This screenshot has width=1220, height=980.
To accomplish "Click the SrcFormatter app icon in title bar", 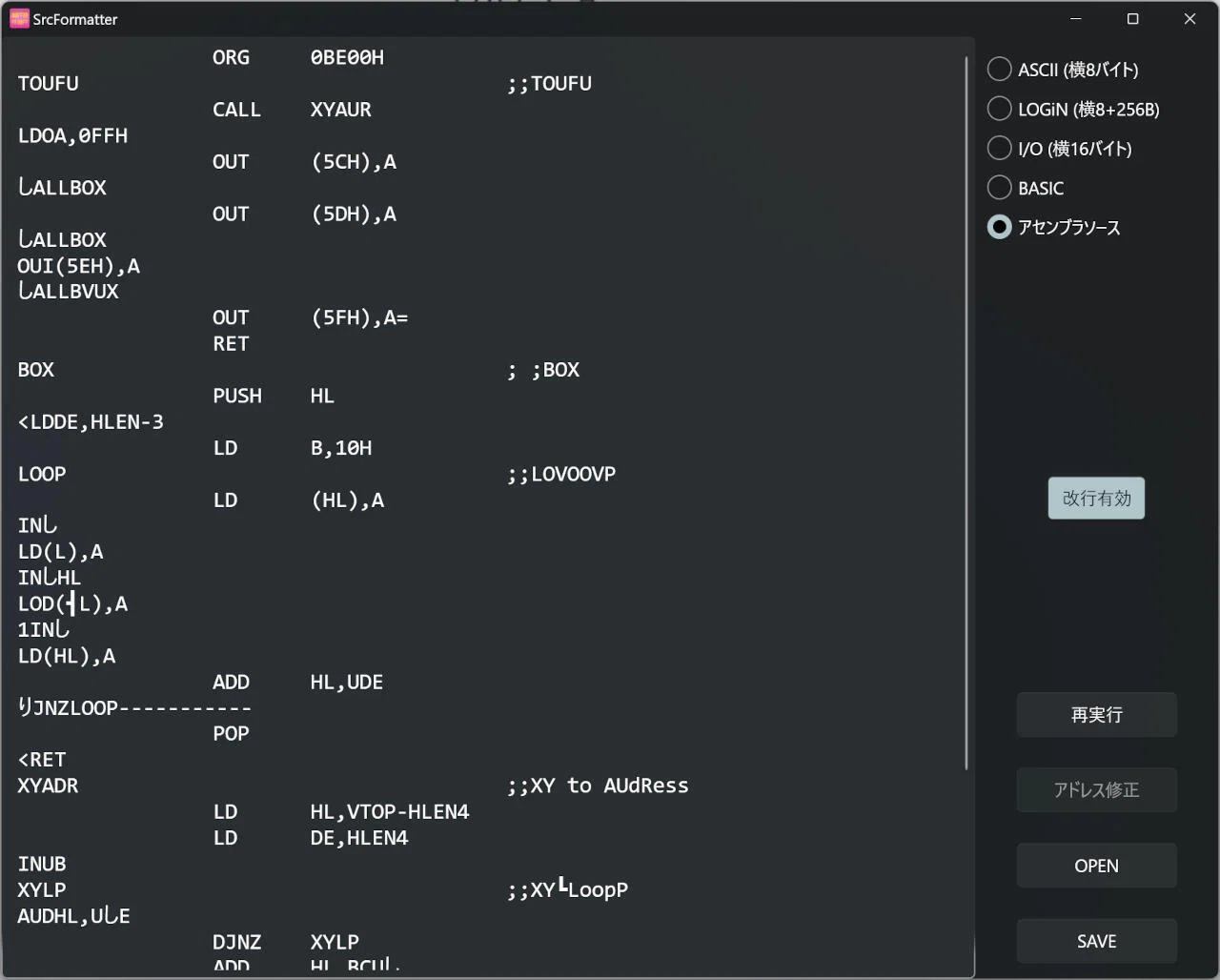I will [19, 18].
